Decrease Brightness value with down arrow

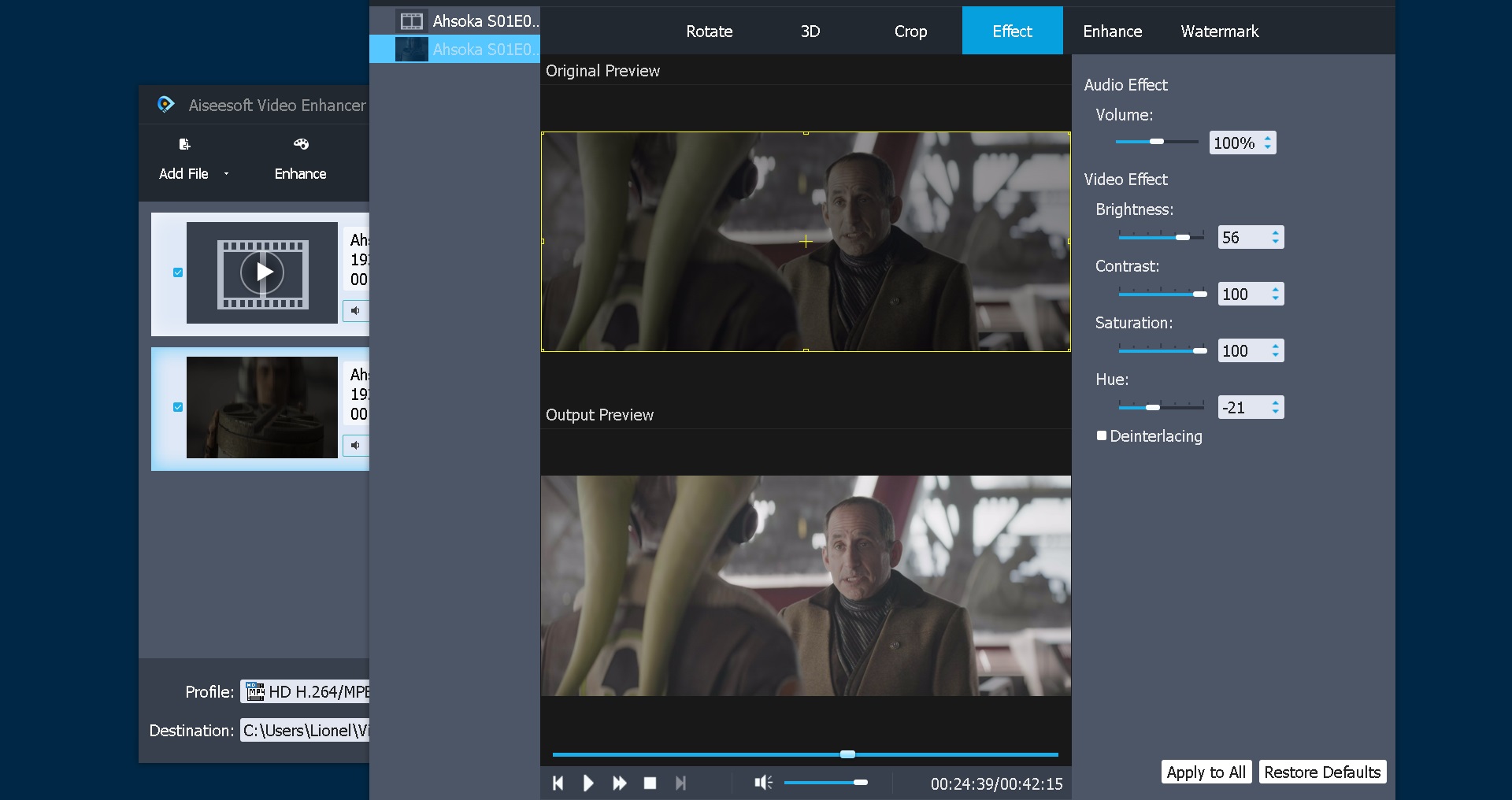[x=1276, y=242]
